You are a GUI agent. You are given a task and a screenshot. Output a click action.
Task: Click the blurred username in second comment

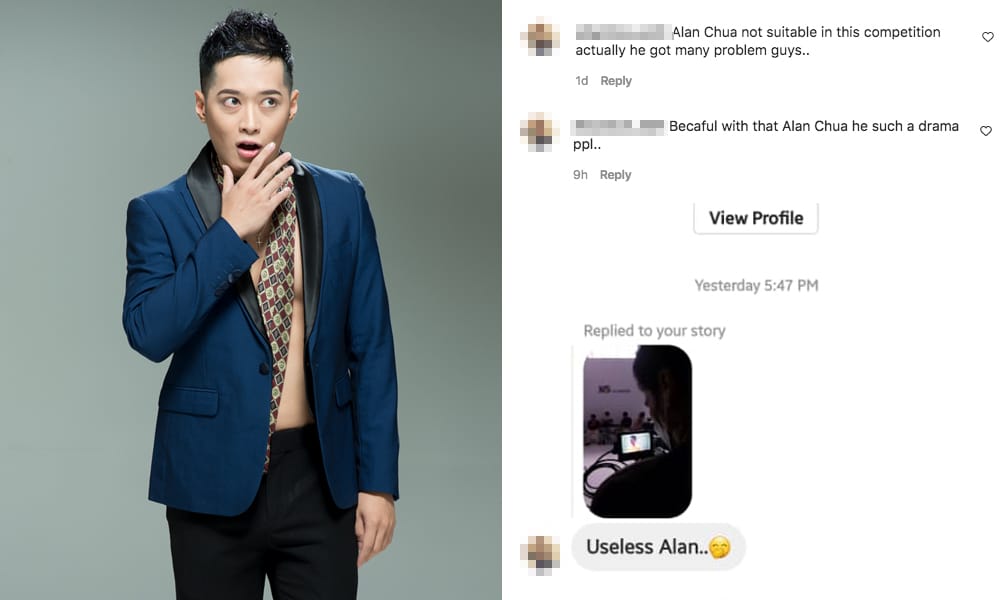(619, 126)
